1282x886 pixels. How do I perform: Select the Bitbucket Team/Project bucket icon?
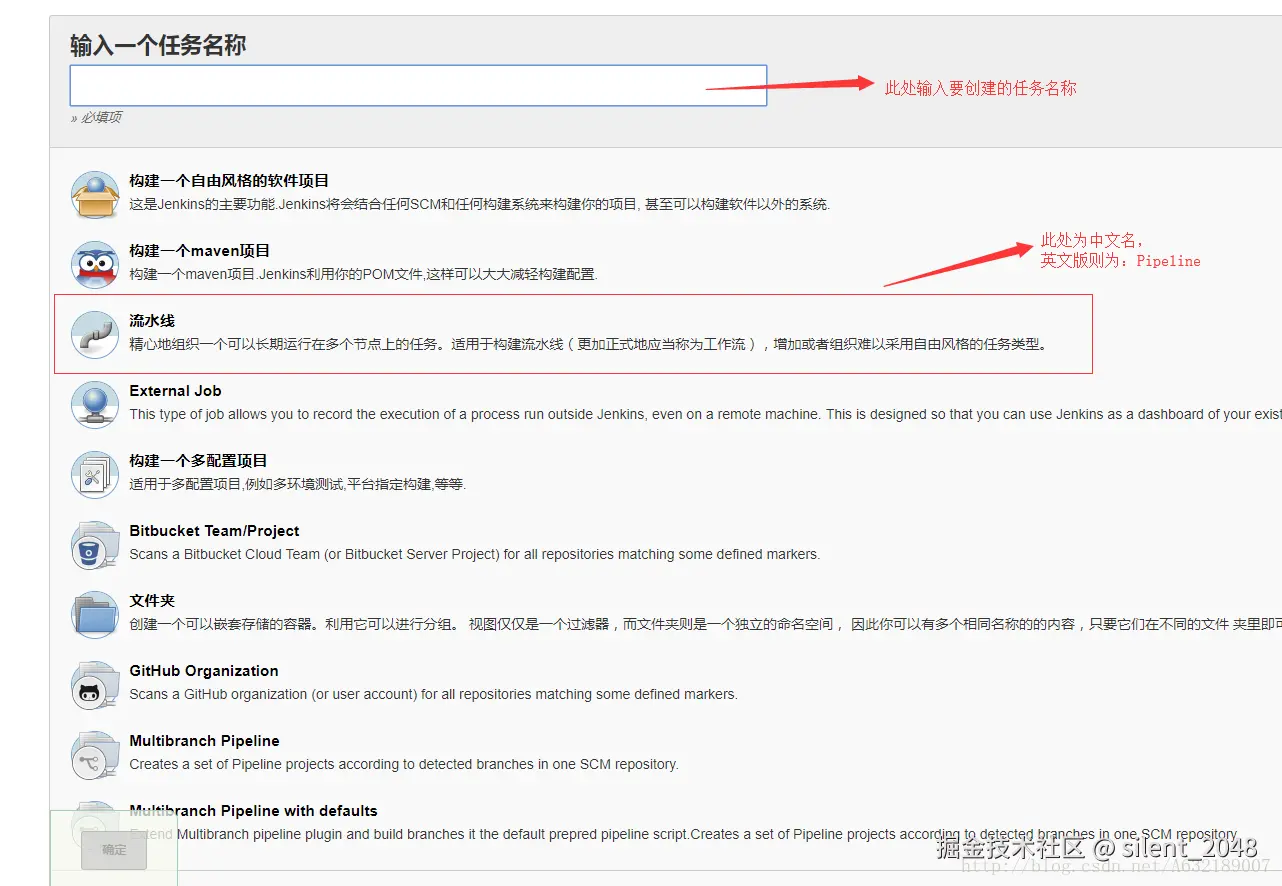[x=95, y=544]
